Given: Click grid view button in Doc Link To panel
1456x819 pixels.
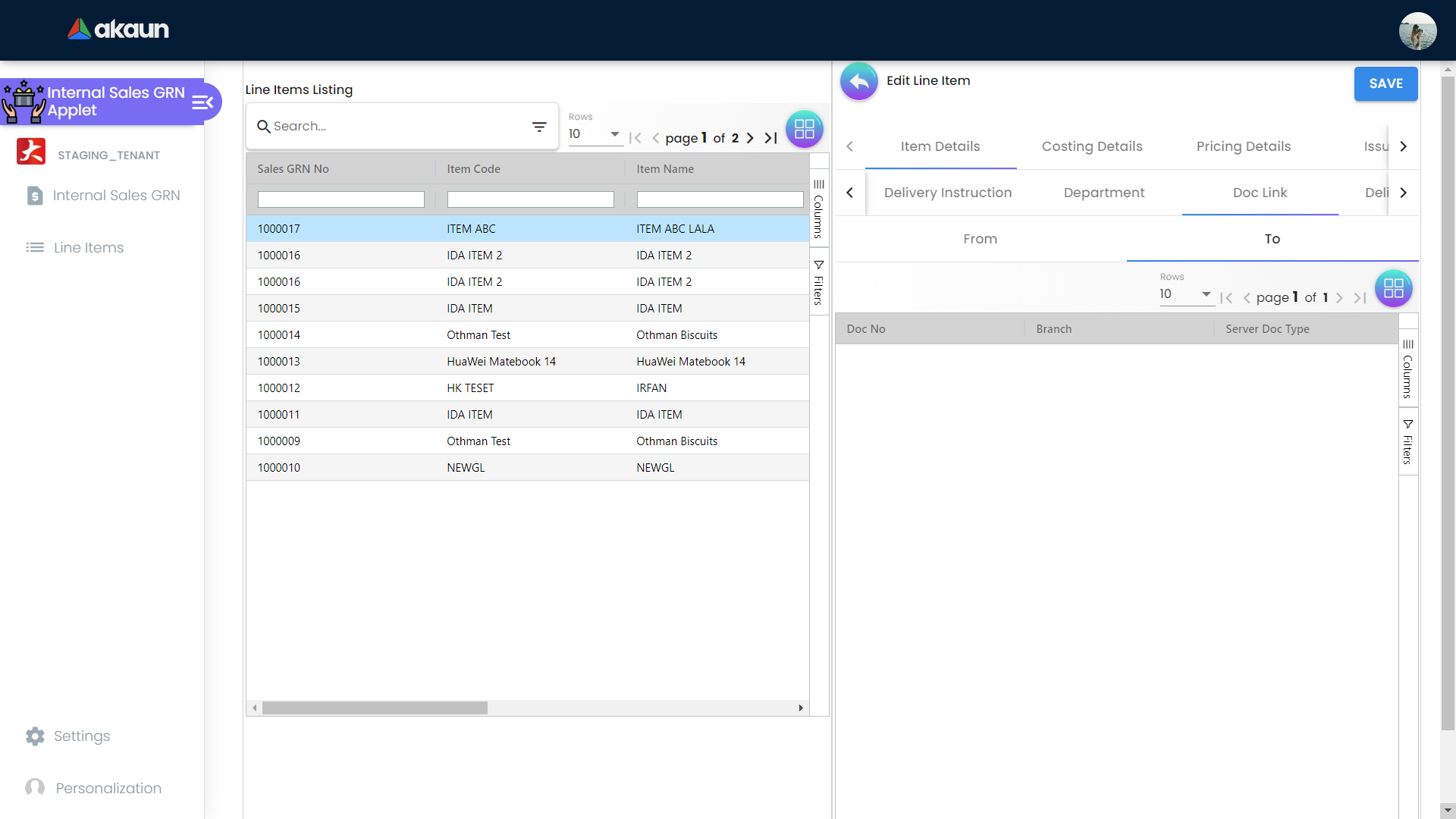Looking at the screenshot, I should coord(1393,288).
